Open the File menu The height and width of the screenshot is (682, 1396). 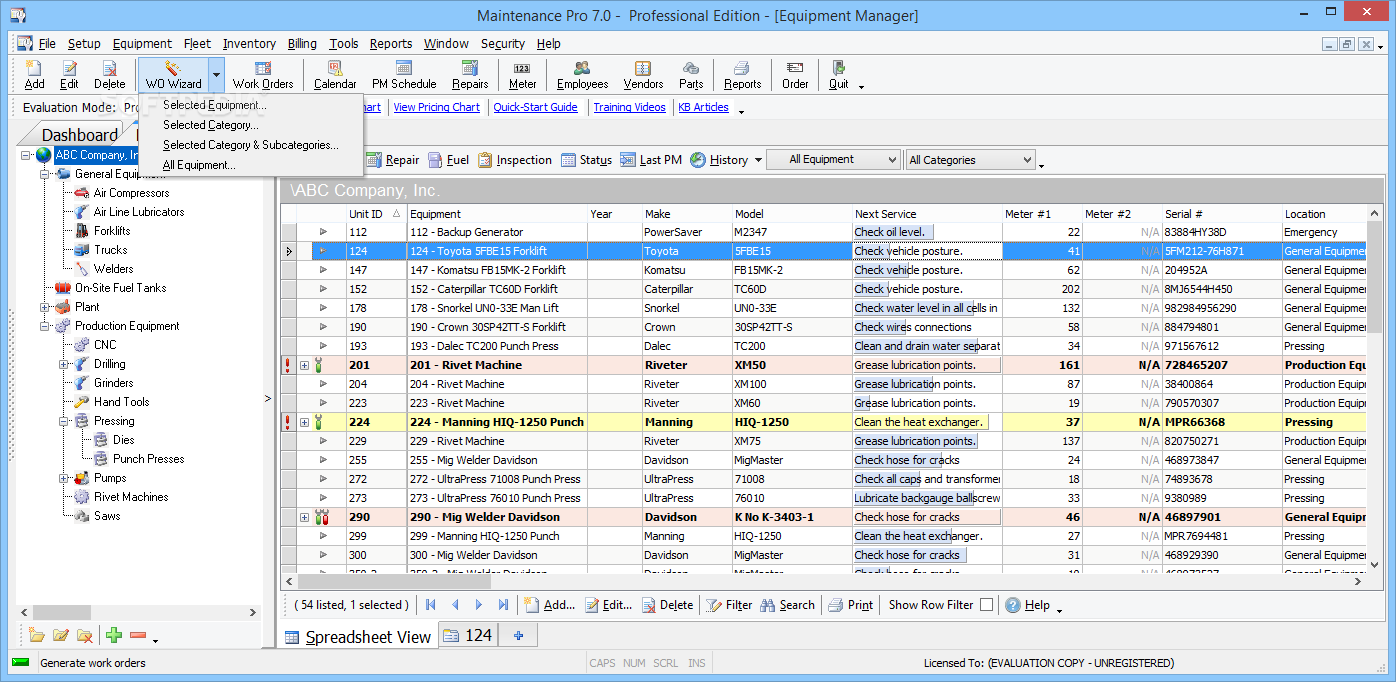47,44
